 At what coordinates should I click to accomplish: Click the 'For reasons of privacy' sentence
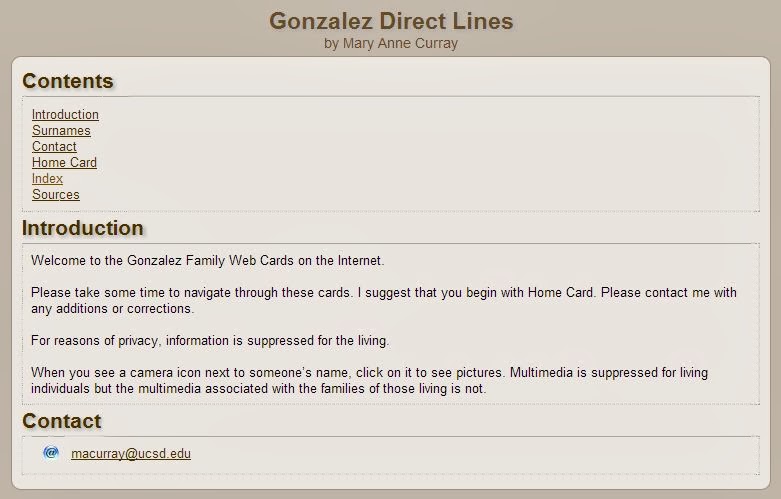[x=210, y=341]
